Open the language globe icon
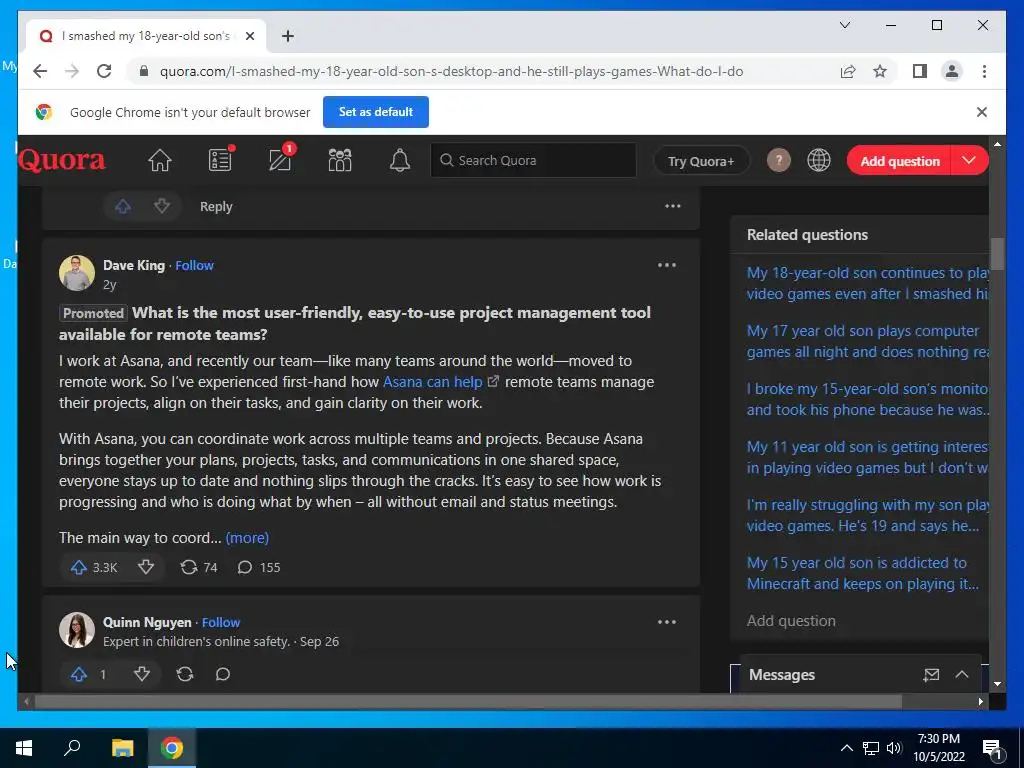 pyautogui.click(x=819, y=160)
